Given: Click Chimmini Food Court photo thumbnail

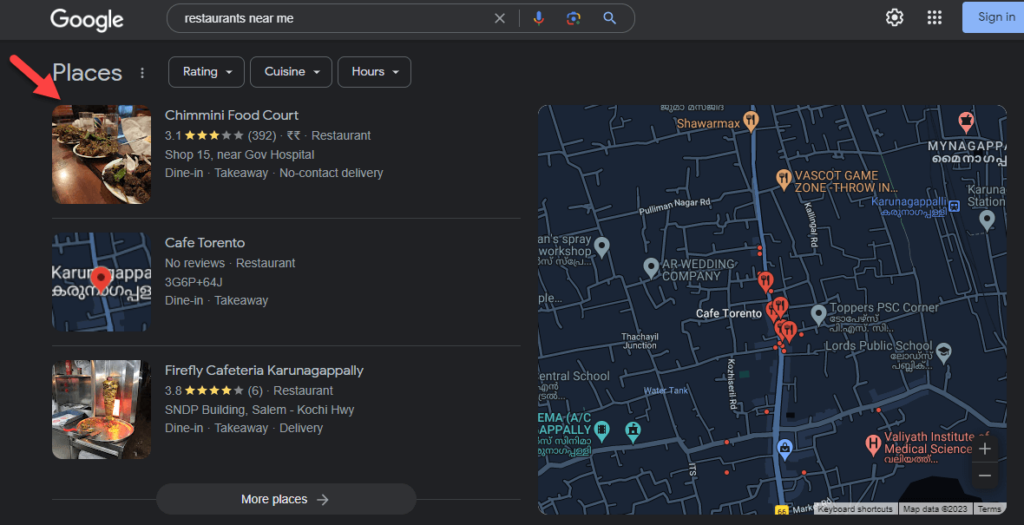Looking at the screenshot, I should point(101,154).
